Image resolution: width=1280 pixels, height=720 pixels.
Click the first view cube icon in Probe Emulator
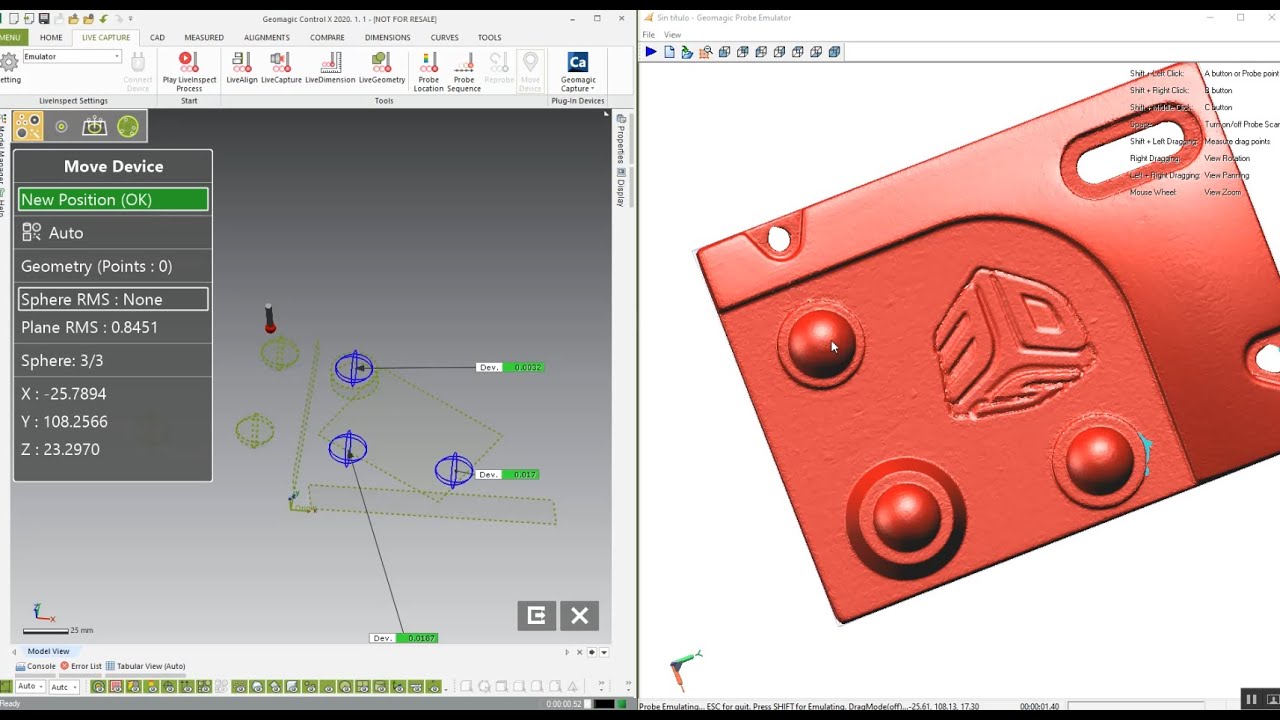pyautogui.click(x=724, y=52)
